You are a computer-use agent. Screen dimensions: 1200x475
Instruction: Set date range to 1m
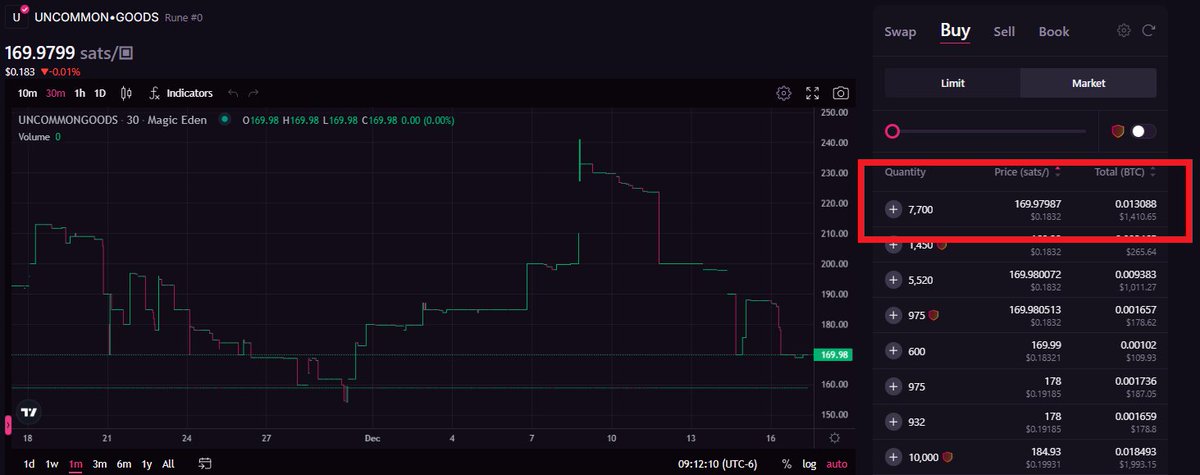[x=75, y=464]
